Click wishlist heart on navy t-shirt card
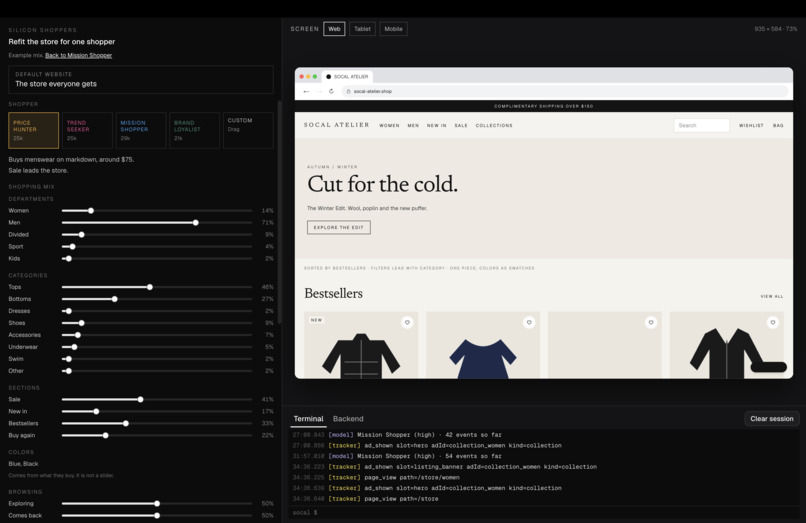This screenshot has width=806, height=523. tap(529, 322)
